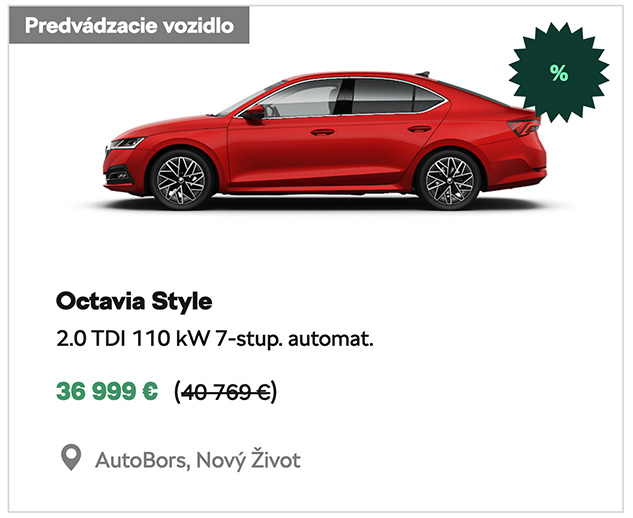The height and width of the screenshot is (518, 633).
Task: Click the car's front side window
Action: click(x=300, y=98)
